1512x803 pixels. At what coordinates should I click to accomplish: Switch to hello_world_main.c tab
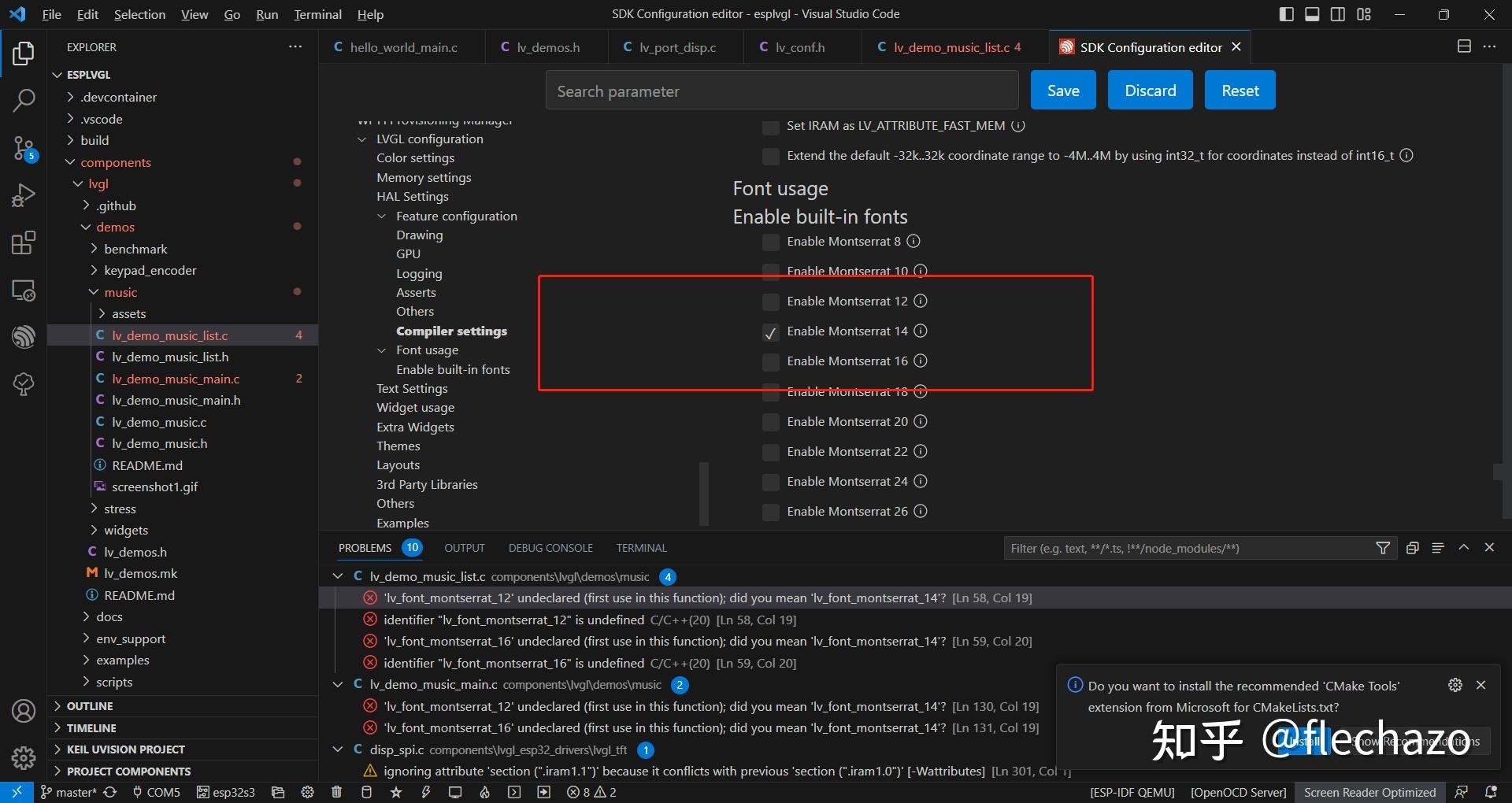403,47
